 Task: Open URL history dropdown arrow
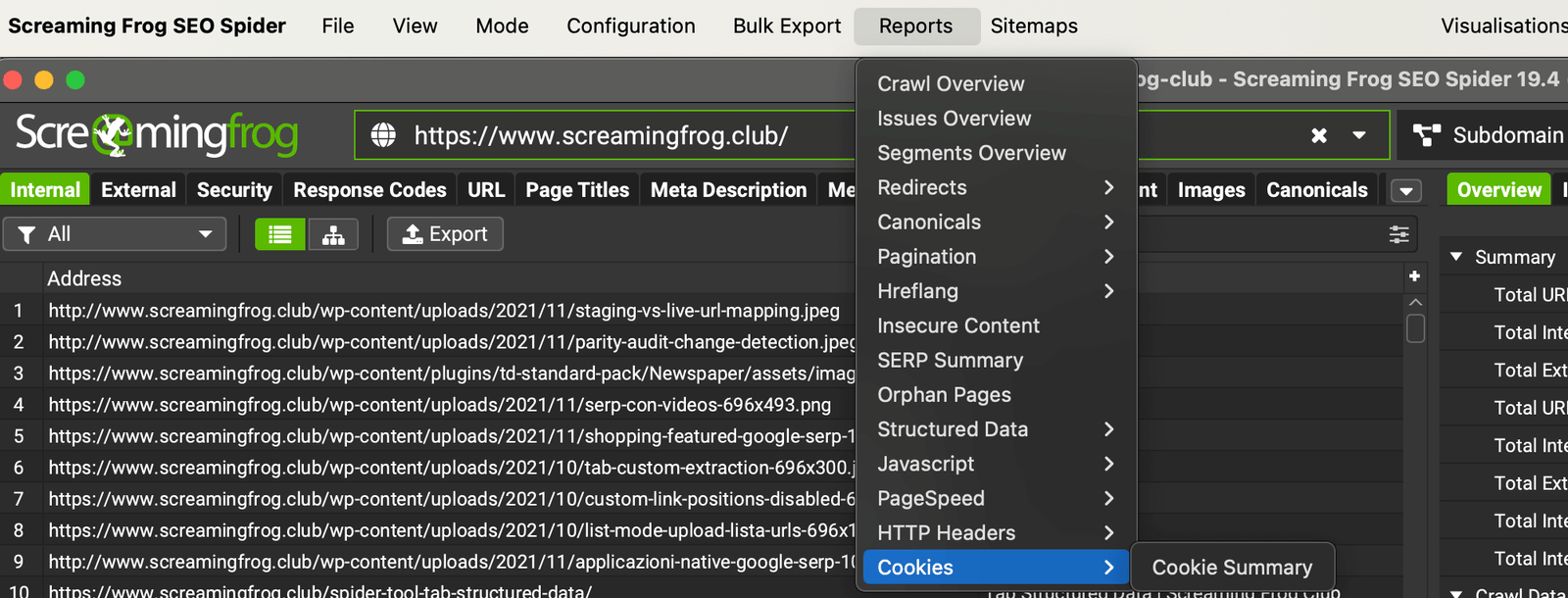pos(1359,135)
